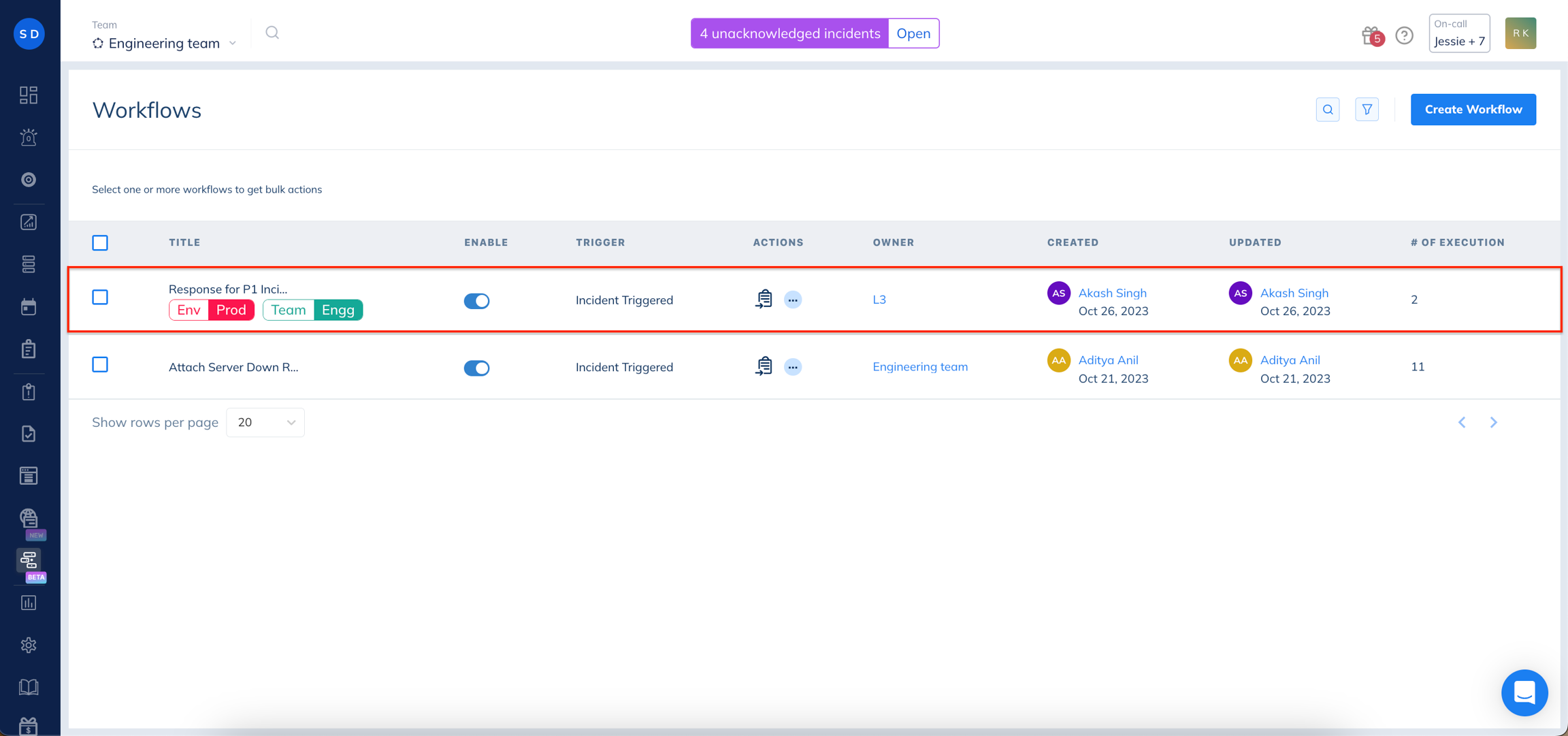Viewport: 1568px width, 736px height.
Task: Open the Engineering team owner link
Action: (x=920, y=366)
